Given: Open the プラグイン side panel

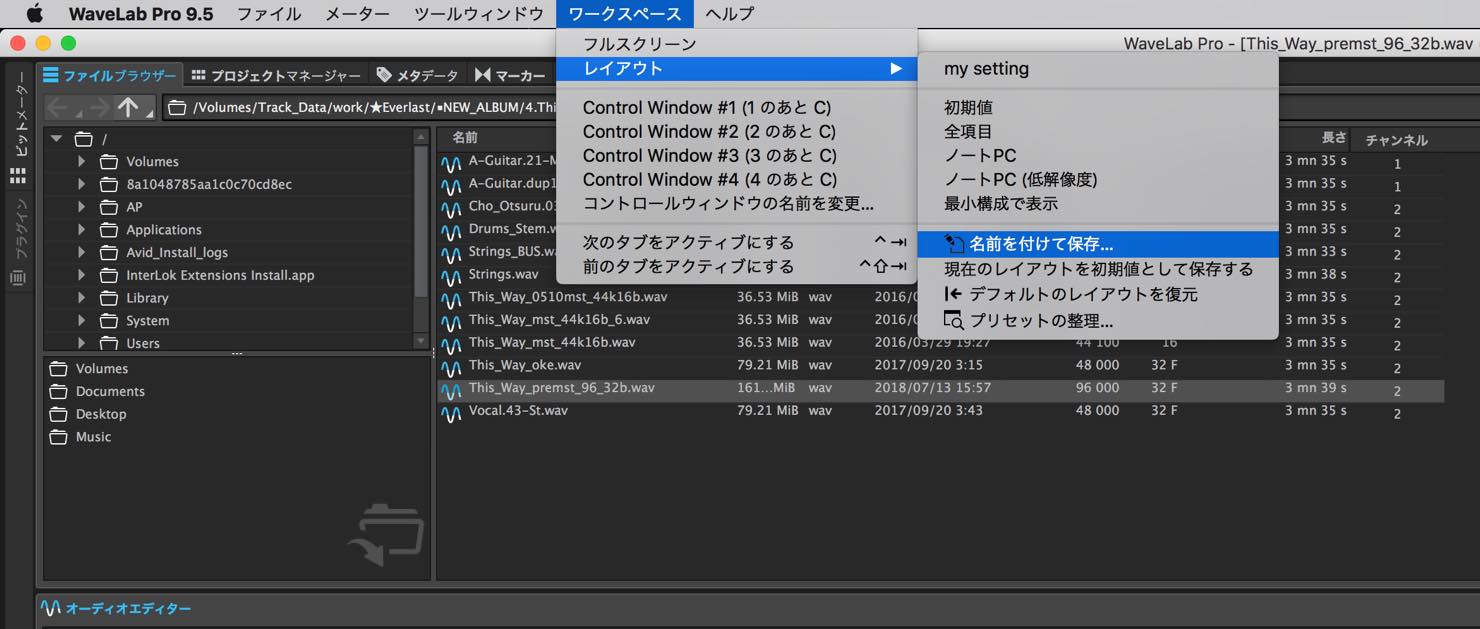Looking at the screenshot, I should pos(19,231).
